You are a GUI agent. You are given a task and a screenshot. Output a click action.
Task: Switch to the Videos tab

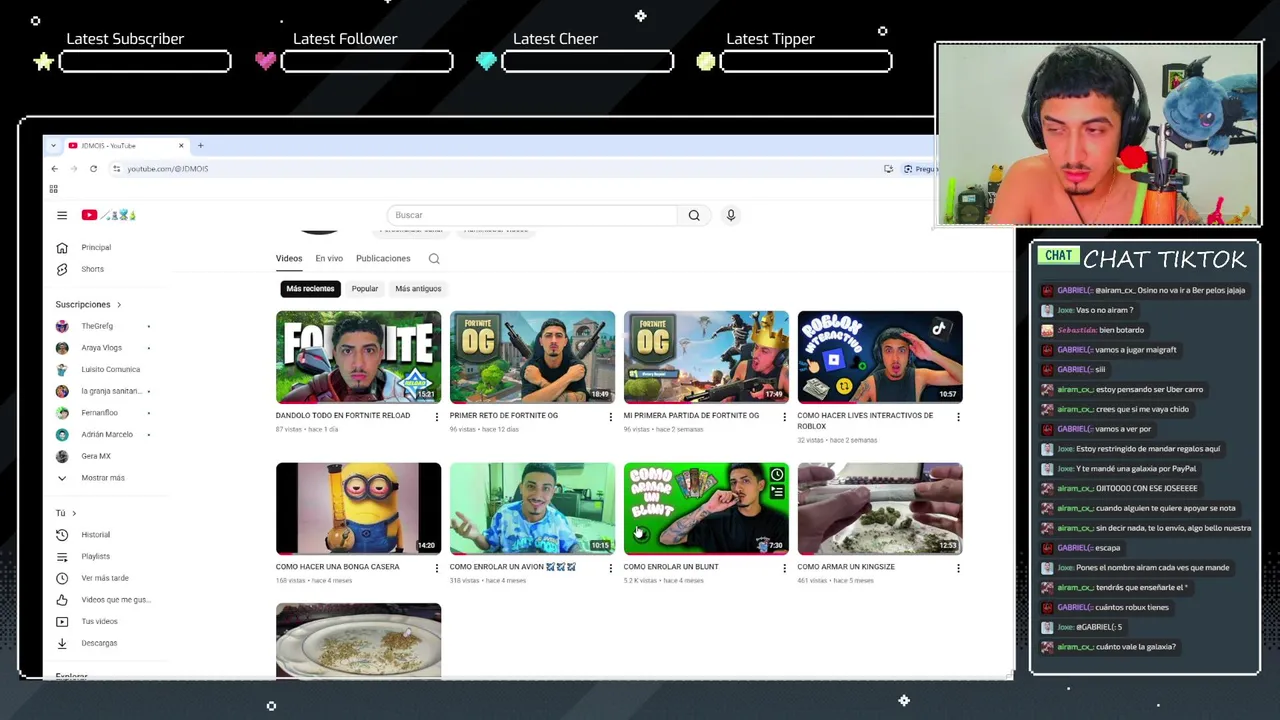click(289, 259)
